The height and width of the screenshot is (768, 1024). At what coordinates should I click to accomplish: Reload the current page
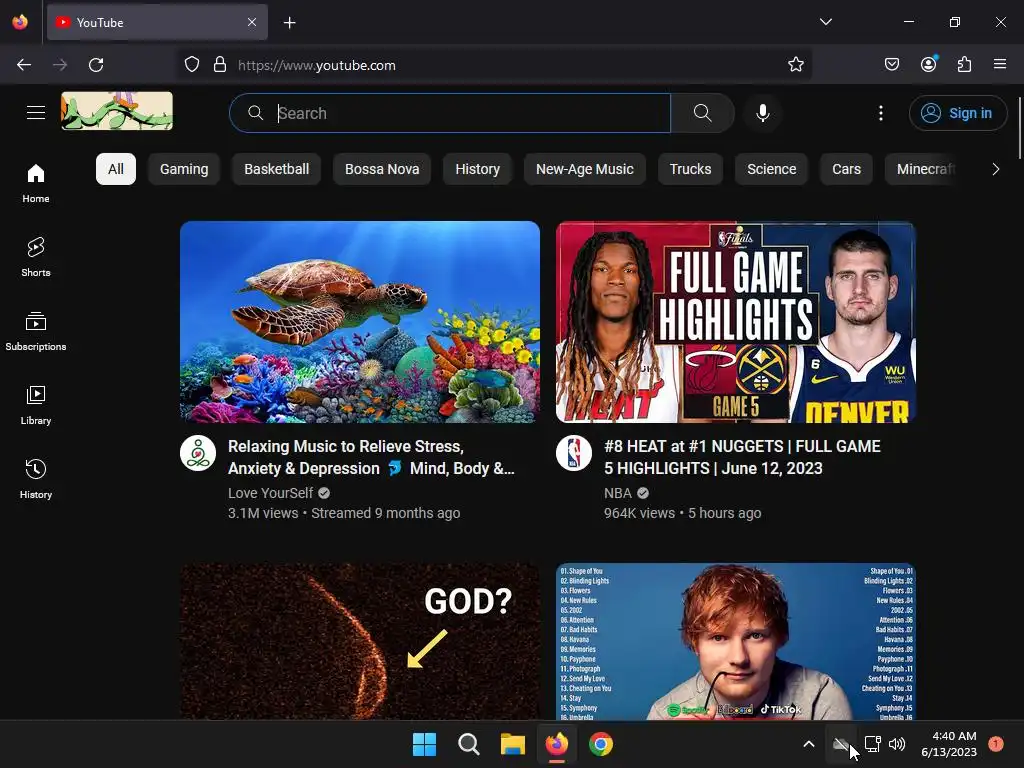pyautogui.click(x=96, y=65)
